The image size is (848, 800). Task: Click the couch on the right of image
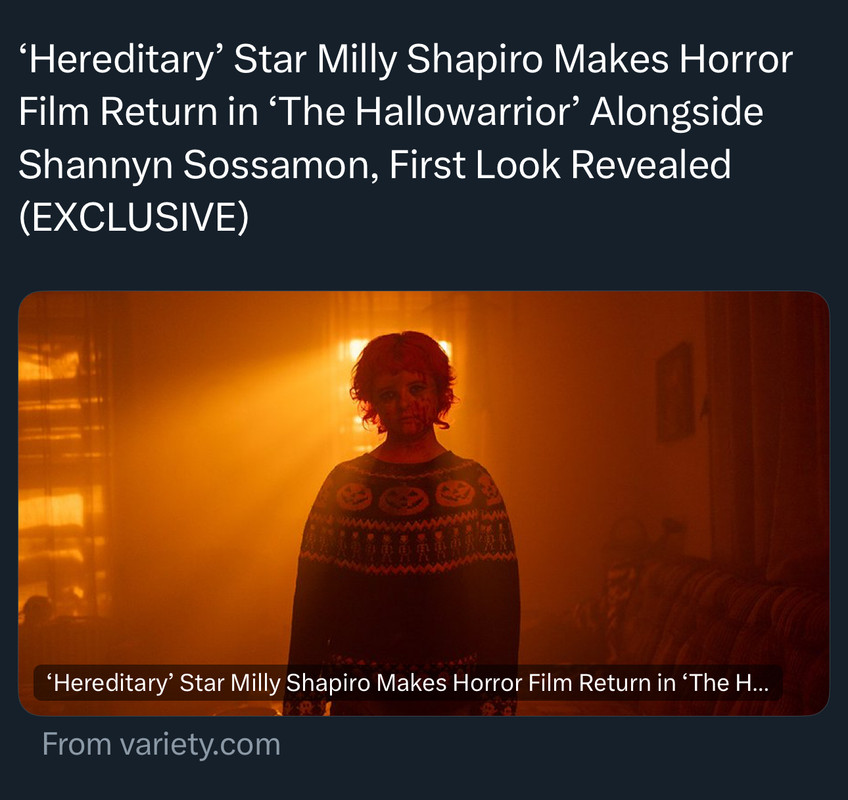pos(719,622)
